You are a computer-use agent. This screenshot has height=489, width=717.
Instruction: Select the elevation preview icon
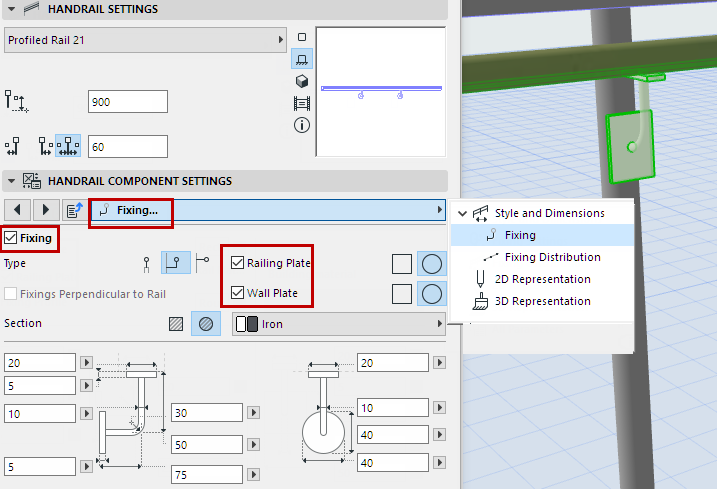tap(302, 59)
